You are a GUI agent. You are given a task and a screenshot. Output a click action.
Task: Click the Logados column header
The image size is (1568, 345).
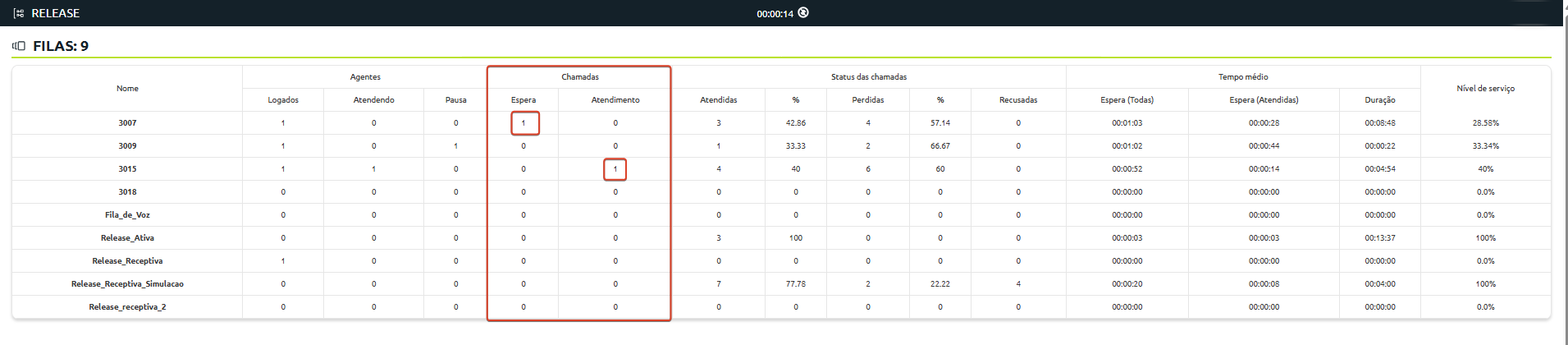[283, 100]
